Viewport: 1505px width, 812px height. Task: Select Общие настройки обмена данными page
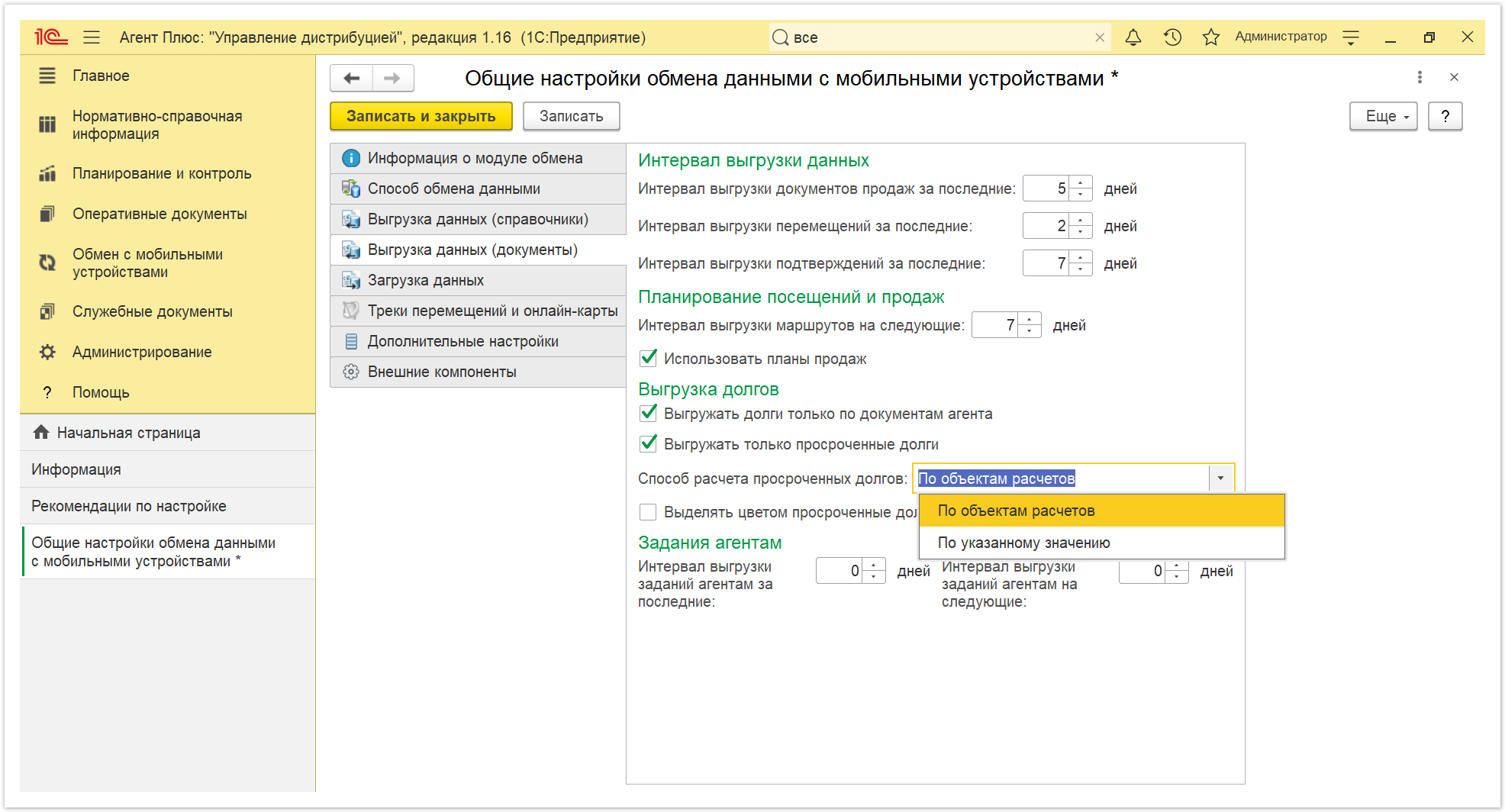167,552
